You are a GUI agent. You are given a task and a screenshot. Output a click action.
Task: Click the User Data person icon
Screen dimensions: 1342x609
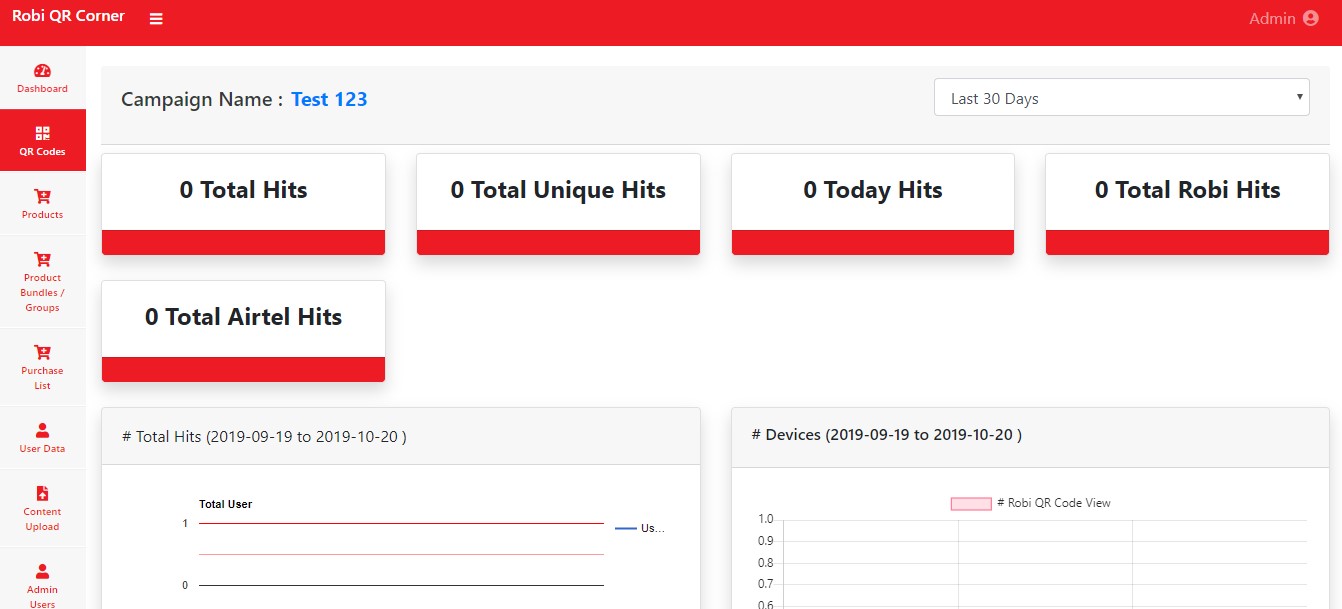42,430
